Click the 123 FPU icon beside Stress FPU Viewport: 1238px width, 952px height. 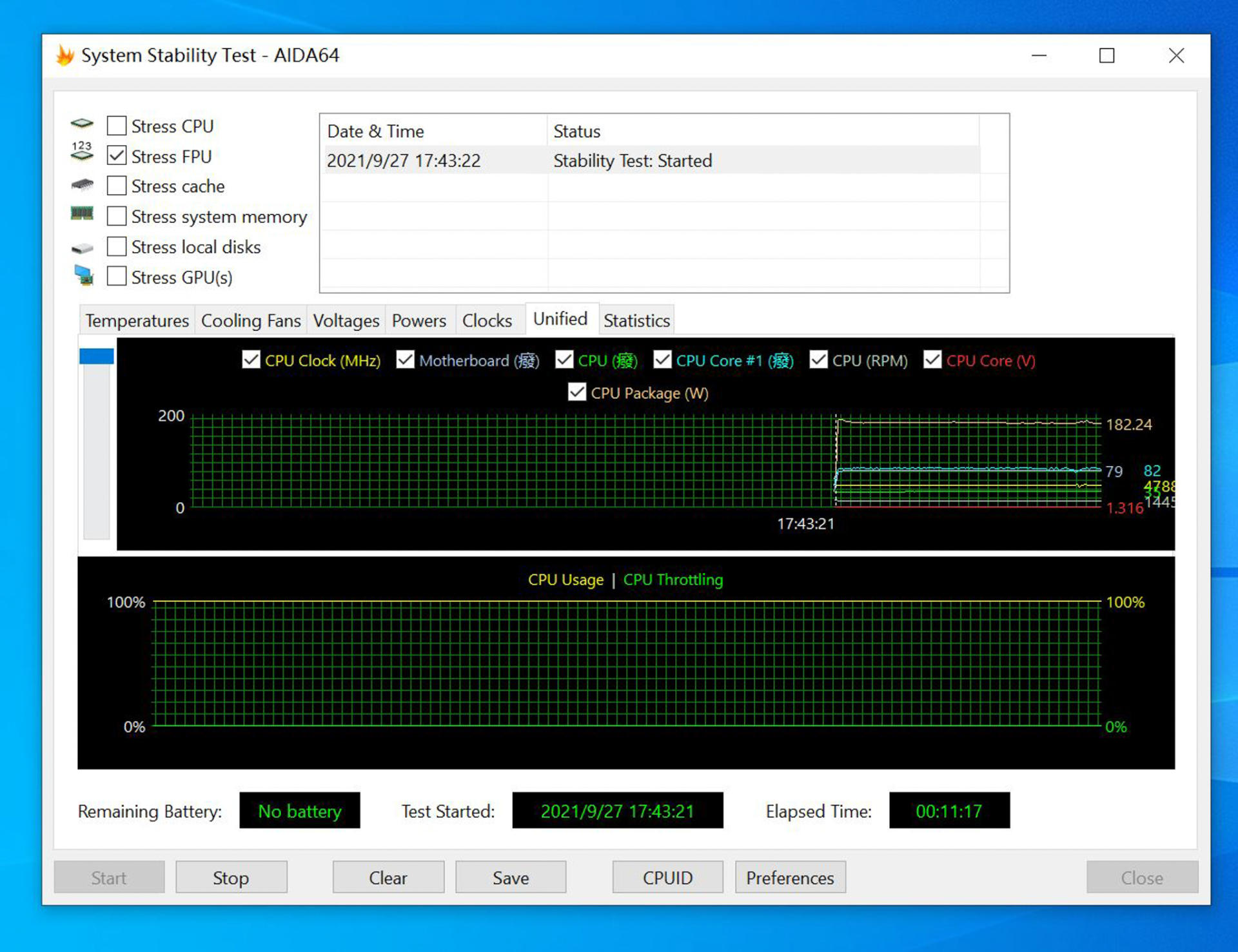coord(82,152)
